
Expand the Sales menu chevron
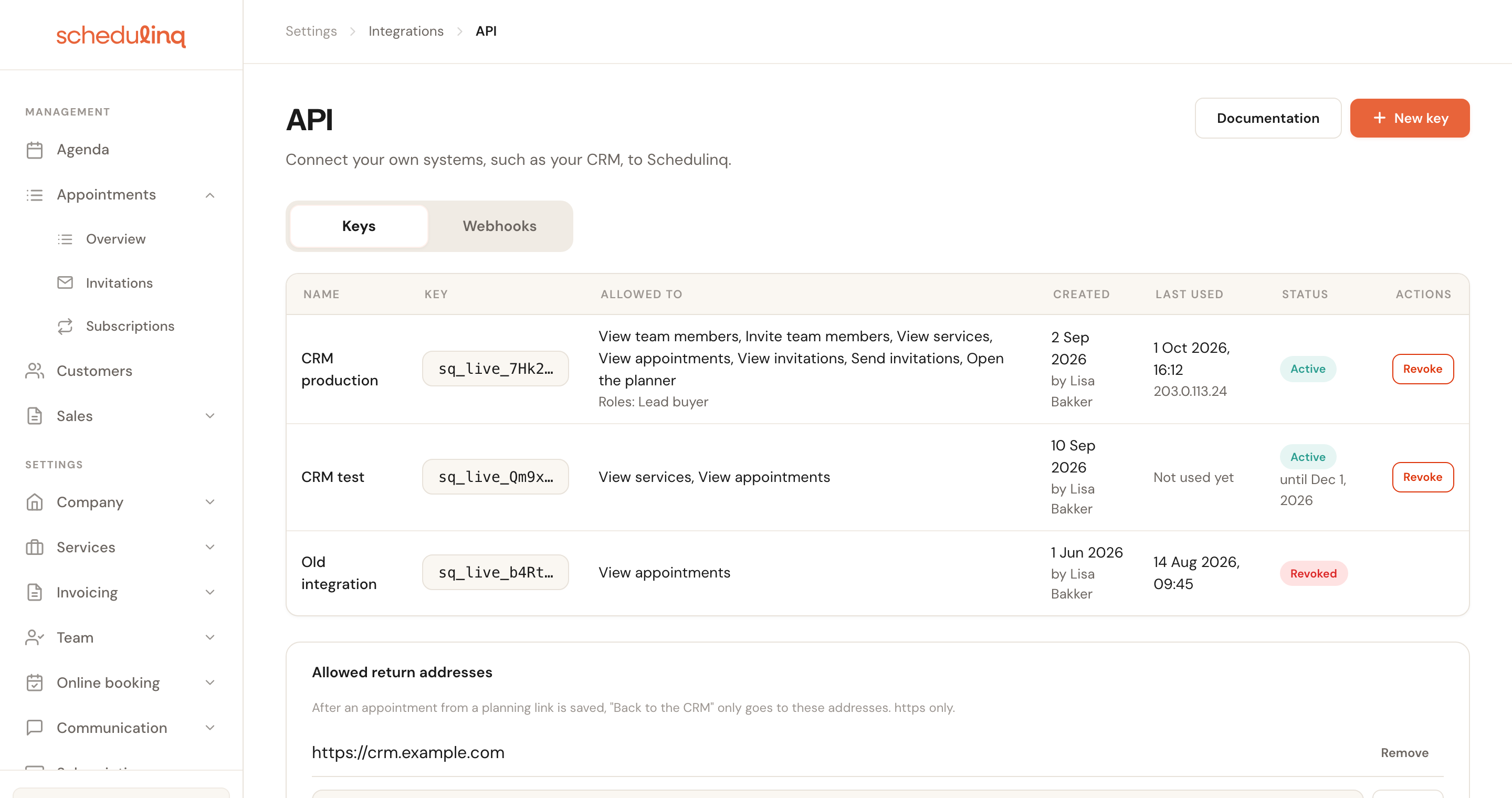click(x=210, y=416)
